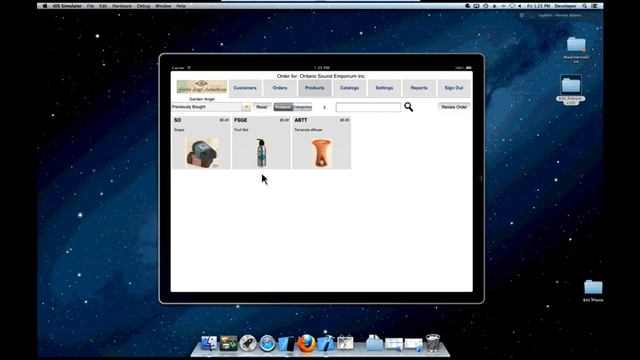The image size is (640, 360).
Task: Click the Developer user menu
Action: pos(565,6)
